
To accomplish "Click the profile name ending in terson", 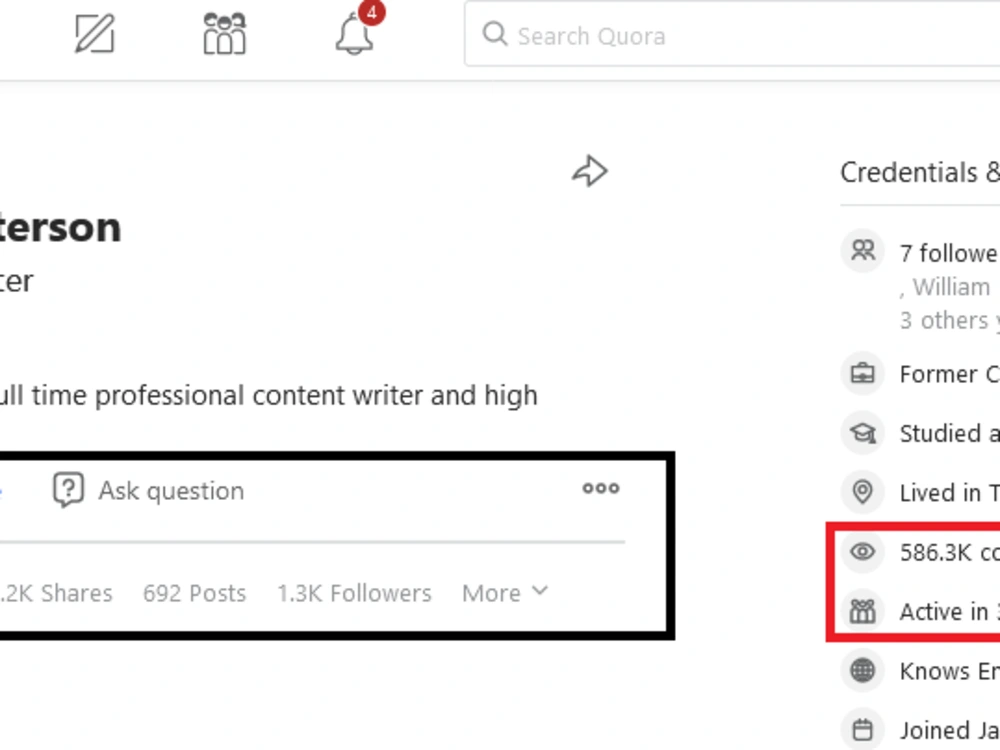I will click(x=61, y=227).
